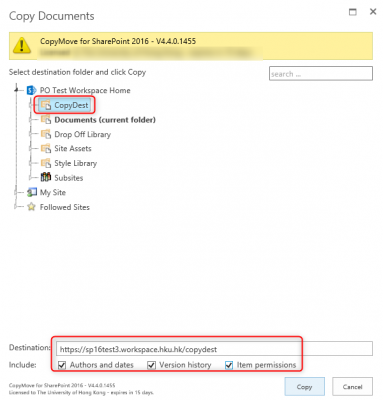Select Followed Sites label in tree
383x400 pixels.
pos(65,207)
